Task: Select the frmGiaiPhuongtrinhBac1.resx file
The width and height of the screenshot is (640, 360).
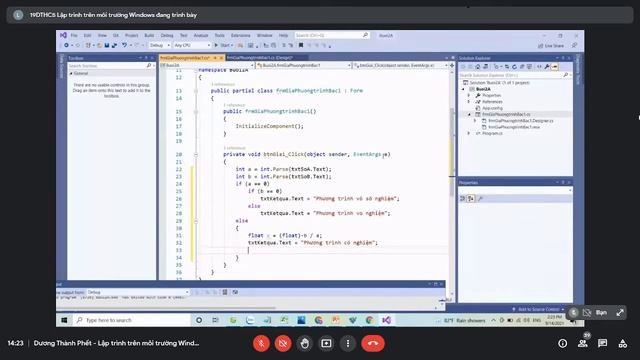Action: [x=514, y=127]
